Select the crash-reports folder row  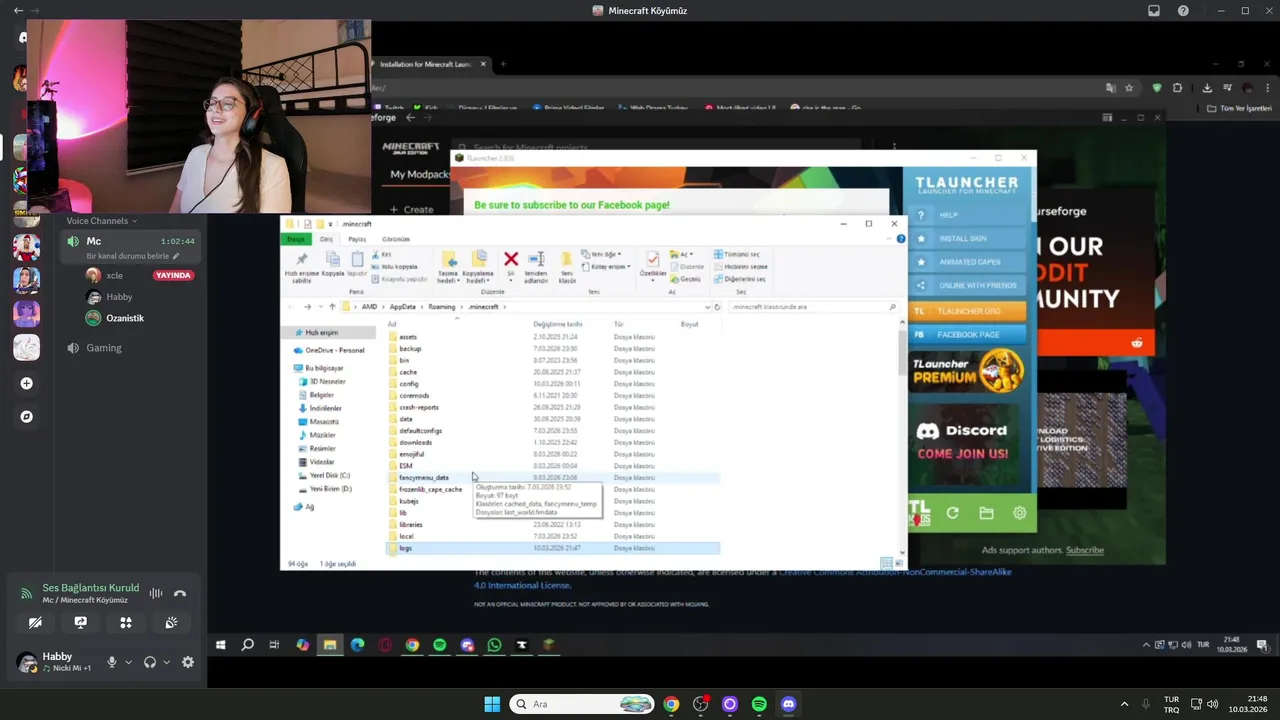(x=552, y=407)
